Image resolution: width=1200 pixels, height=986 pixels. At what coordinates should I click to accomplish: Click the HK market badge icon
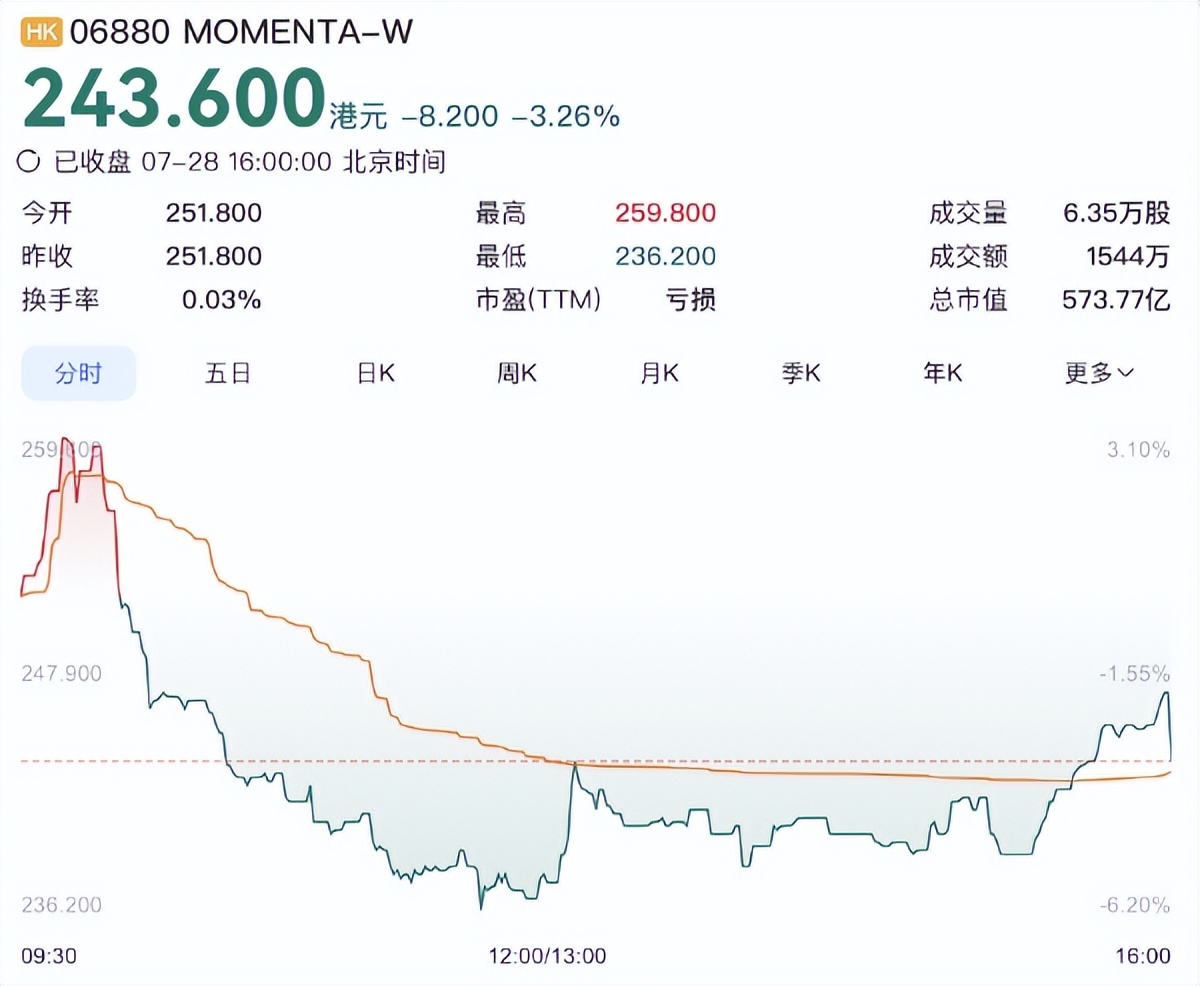[41, 31]
